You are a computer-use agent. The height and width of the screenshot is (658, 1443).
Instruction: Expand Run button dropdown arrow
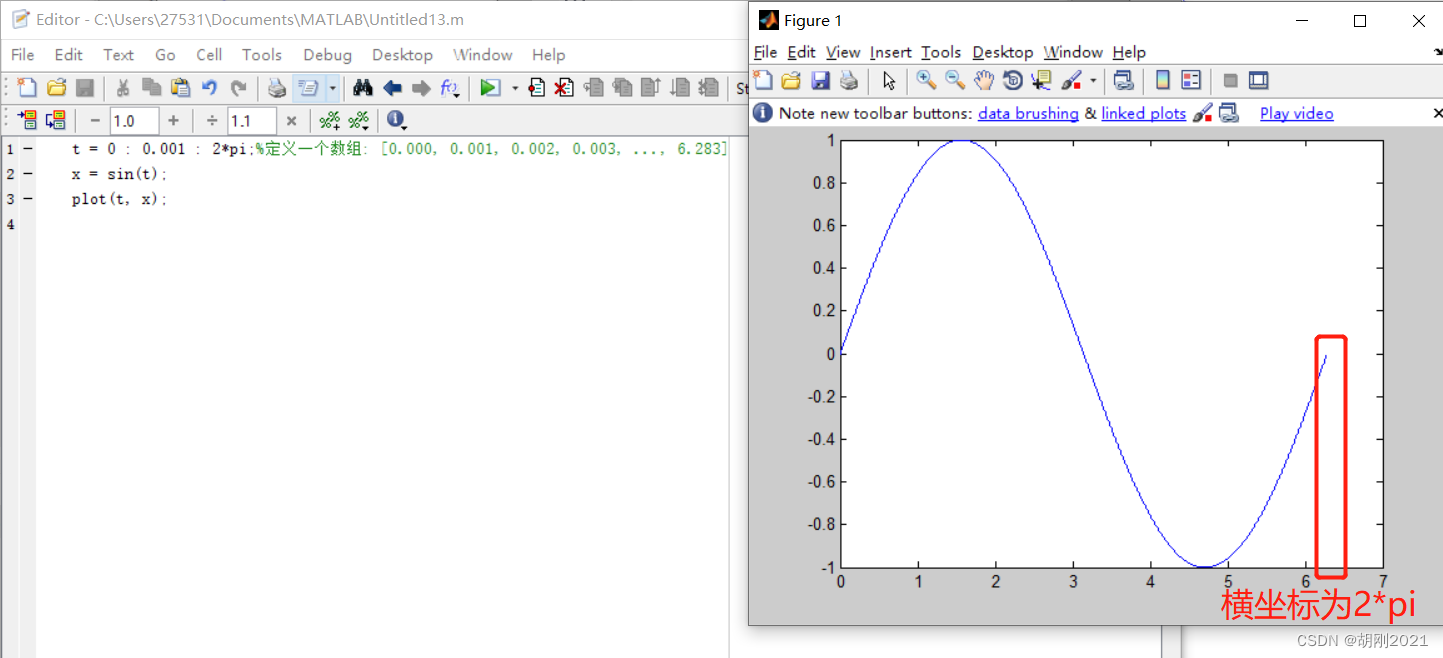point(515,88)
